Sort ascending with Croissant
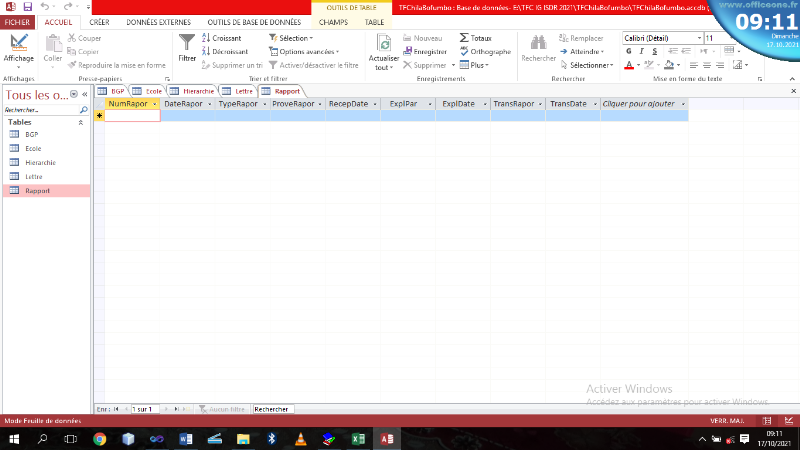Viewport: 800px width, 450px height. pos(220,38)
